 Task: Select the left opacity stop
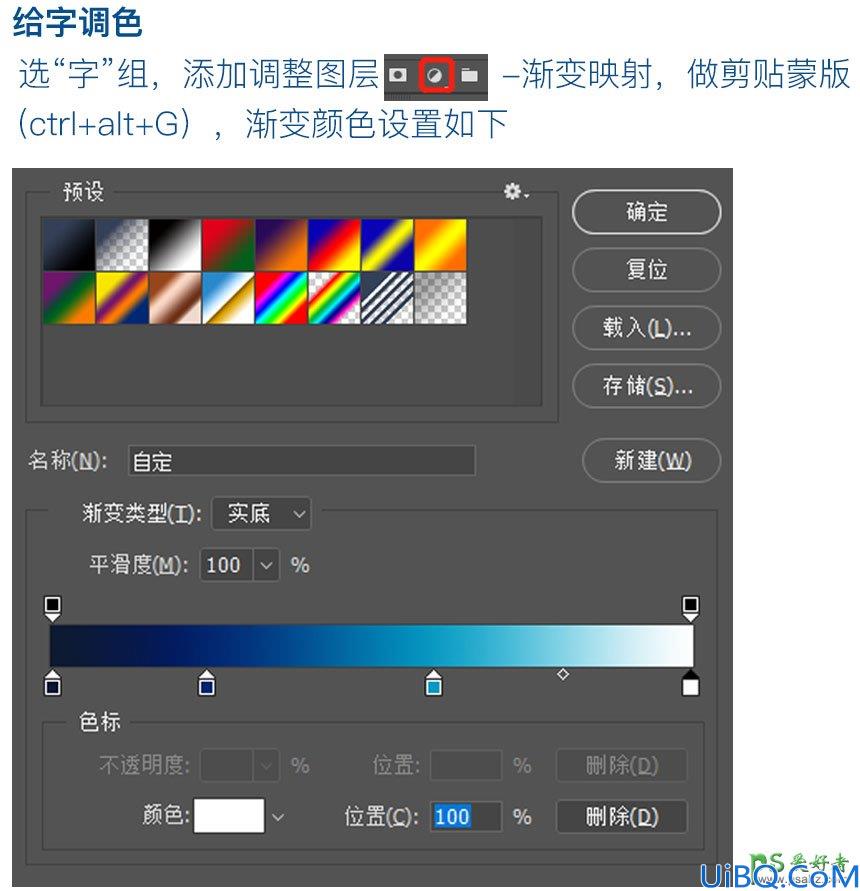(52, 609)
